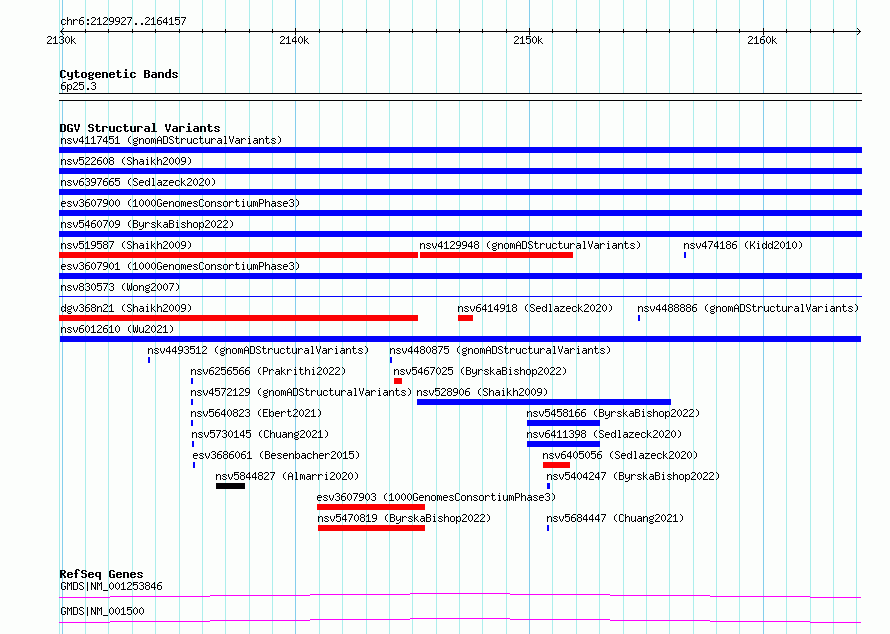
Task: Select the nsv5404247 (ByrskaBishop2022) label
Action: coord(633,476)
